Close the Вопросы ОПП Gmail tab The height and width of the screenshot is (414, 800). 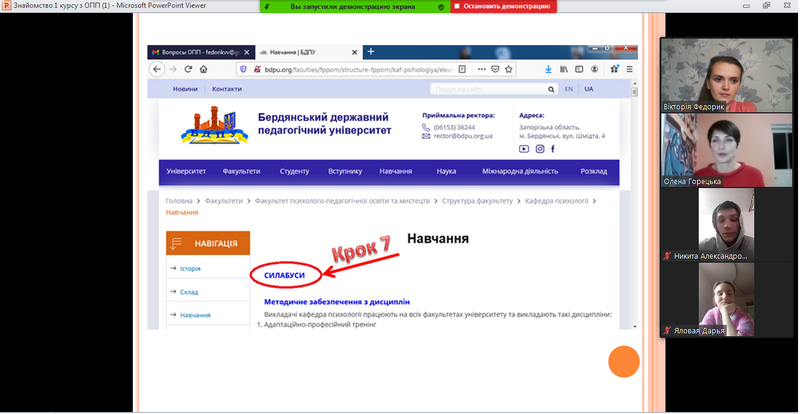(x=247, y=52)
